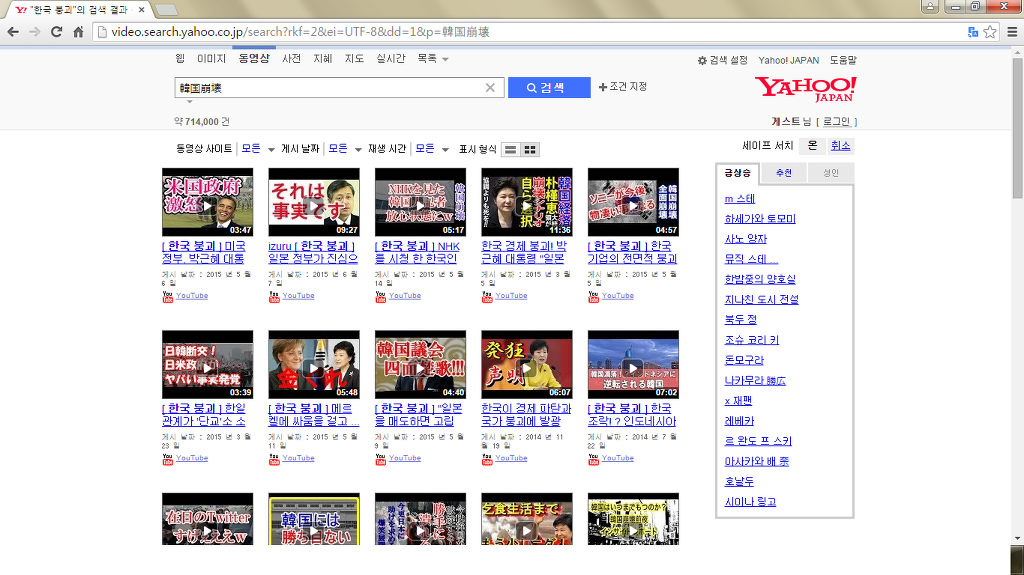Reload the current page
This screenshot has height=575, width=1024.
point(56,31)
